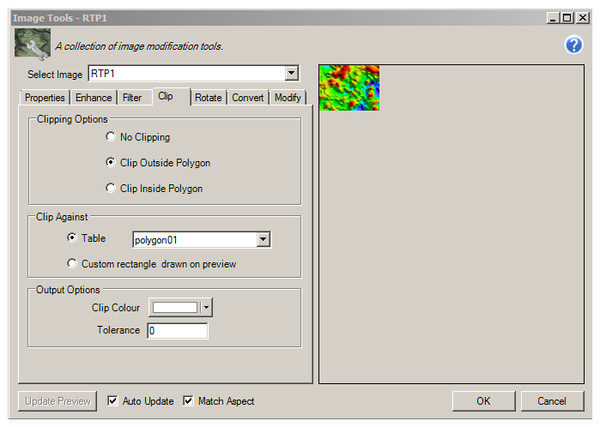Image resolution: width=600 pixels, height=427 pixels.
Task: Click the RTP1 image preview thumbnail
Action: point(349,88)
